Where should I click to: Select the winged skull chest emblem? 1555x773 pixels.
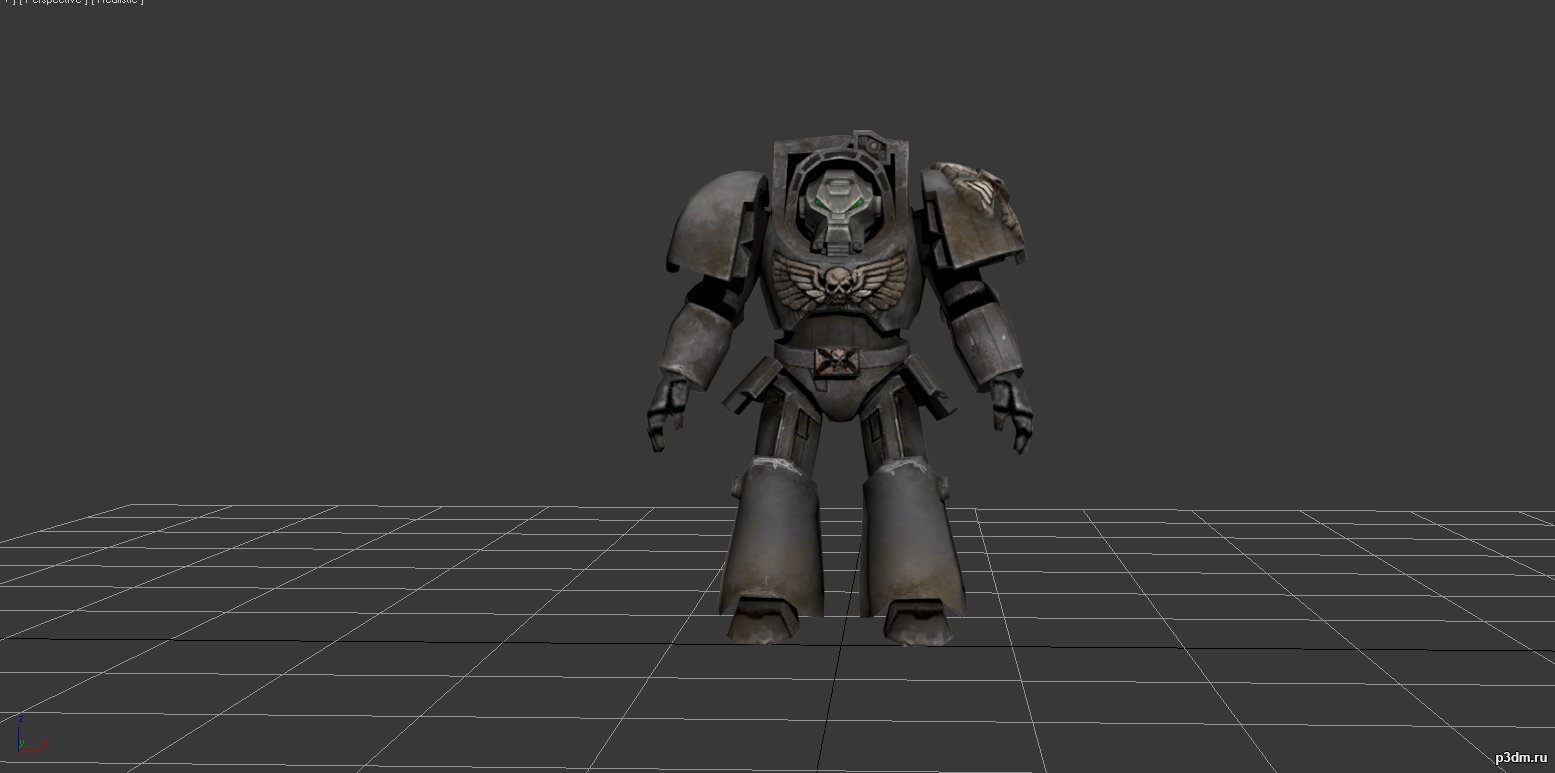[x=838, y=277]
